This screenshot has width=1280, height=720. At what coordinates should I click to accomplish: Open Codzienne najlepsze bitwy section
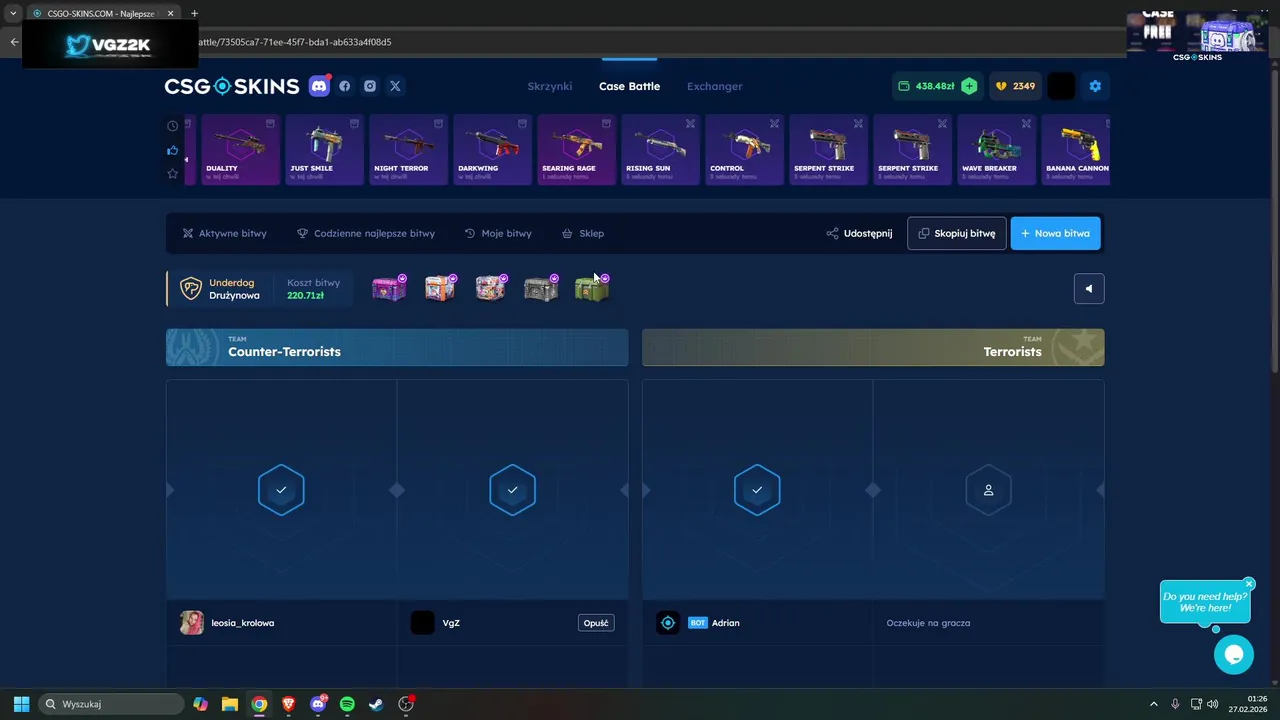(366, 233)
